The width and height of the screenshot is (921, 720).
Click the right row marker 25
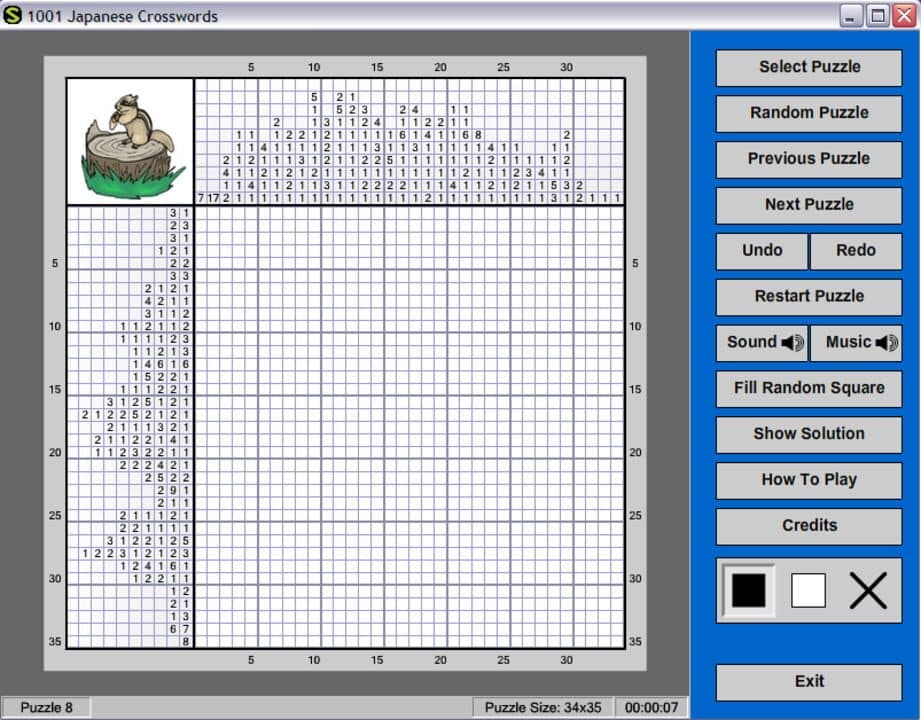pos(635,516)
